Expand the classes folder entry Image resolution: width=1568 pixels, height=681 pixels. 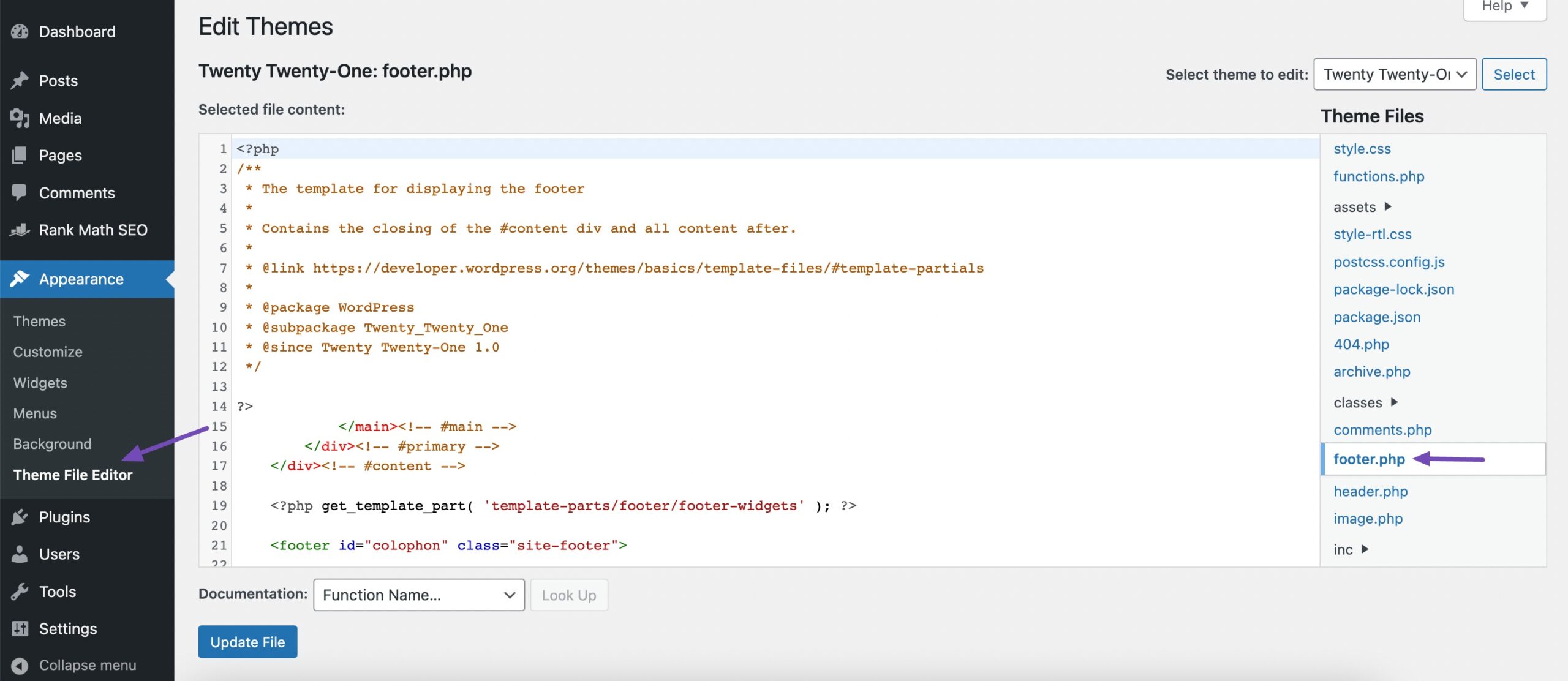(1366, 402)
